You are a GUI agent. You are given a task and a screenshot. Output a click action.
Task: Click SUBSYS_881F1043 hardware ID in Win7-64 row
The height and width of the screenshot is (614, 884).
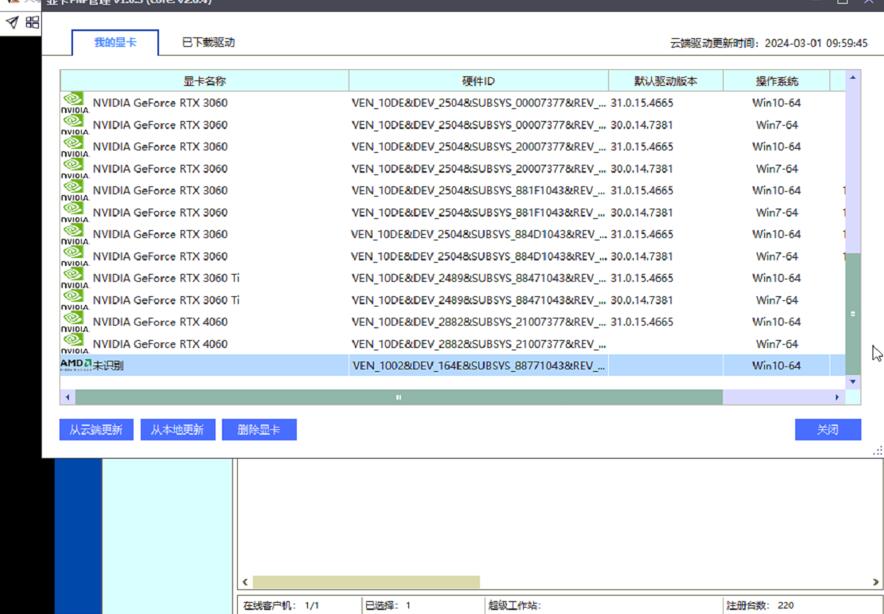pos(479,213)
